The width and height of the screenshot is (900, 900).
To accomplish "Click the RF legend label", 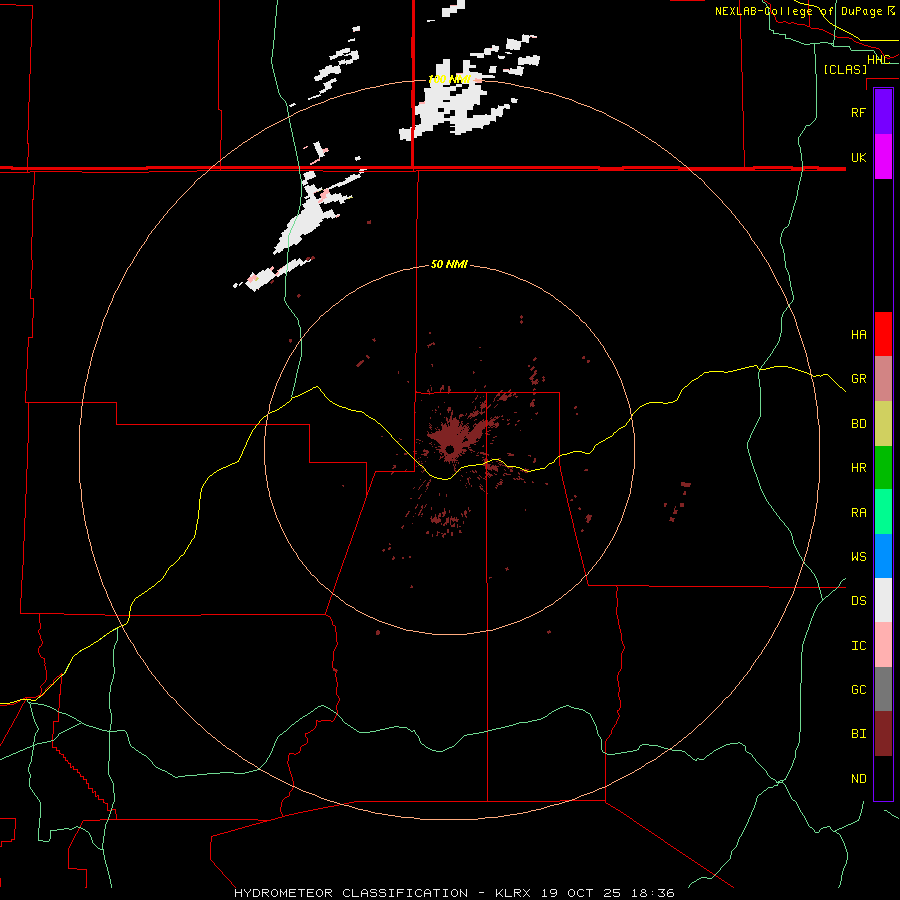I will tap(858, 112).
